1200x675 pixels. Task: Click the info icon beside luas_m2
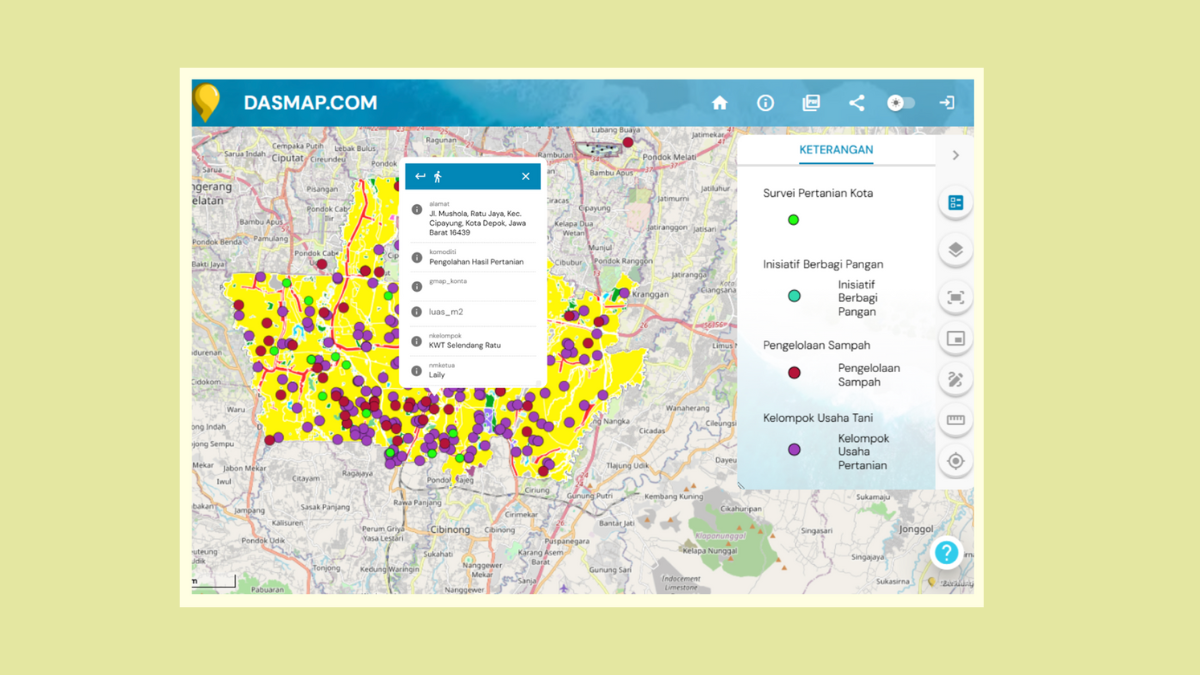(x=417, y=312)
